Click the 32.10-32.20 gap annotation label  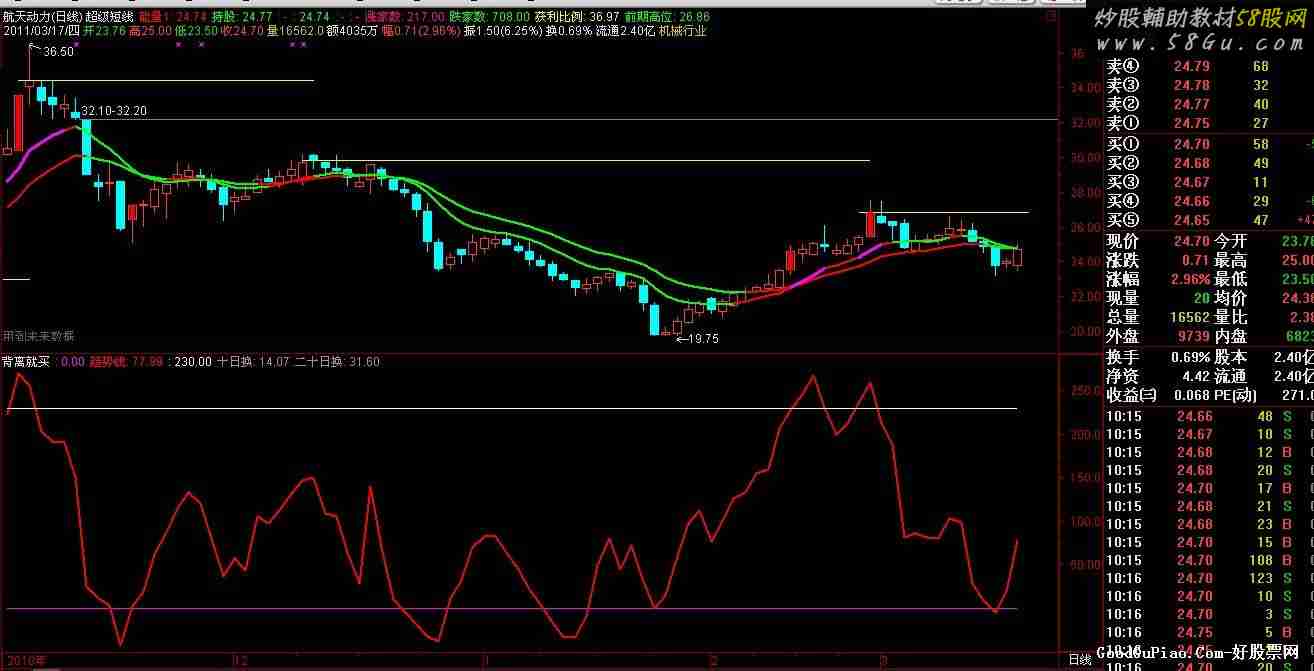[114, 111]
